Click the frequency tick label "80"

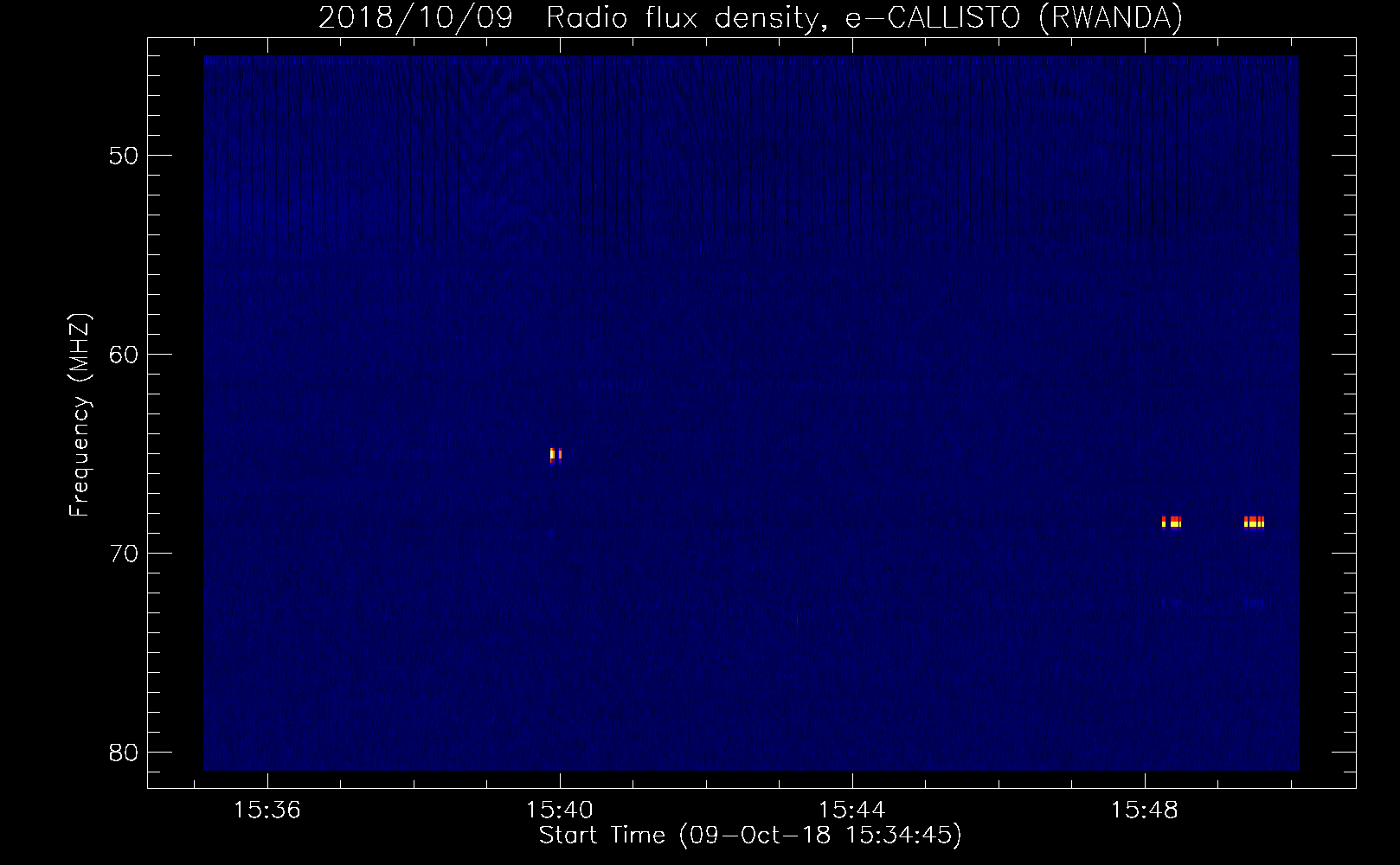click(x=124, y=753)
